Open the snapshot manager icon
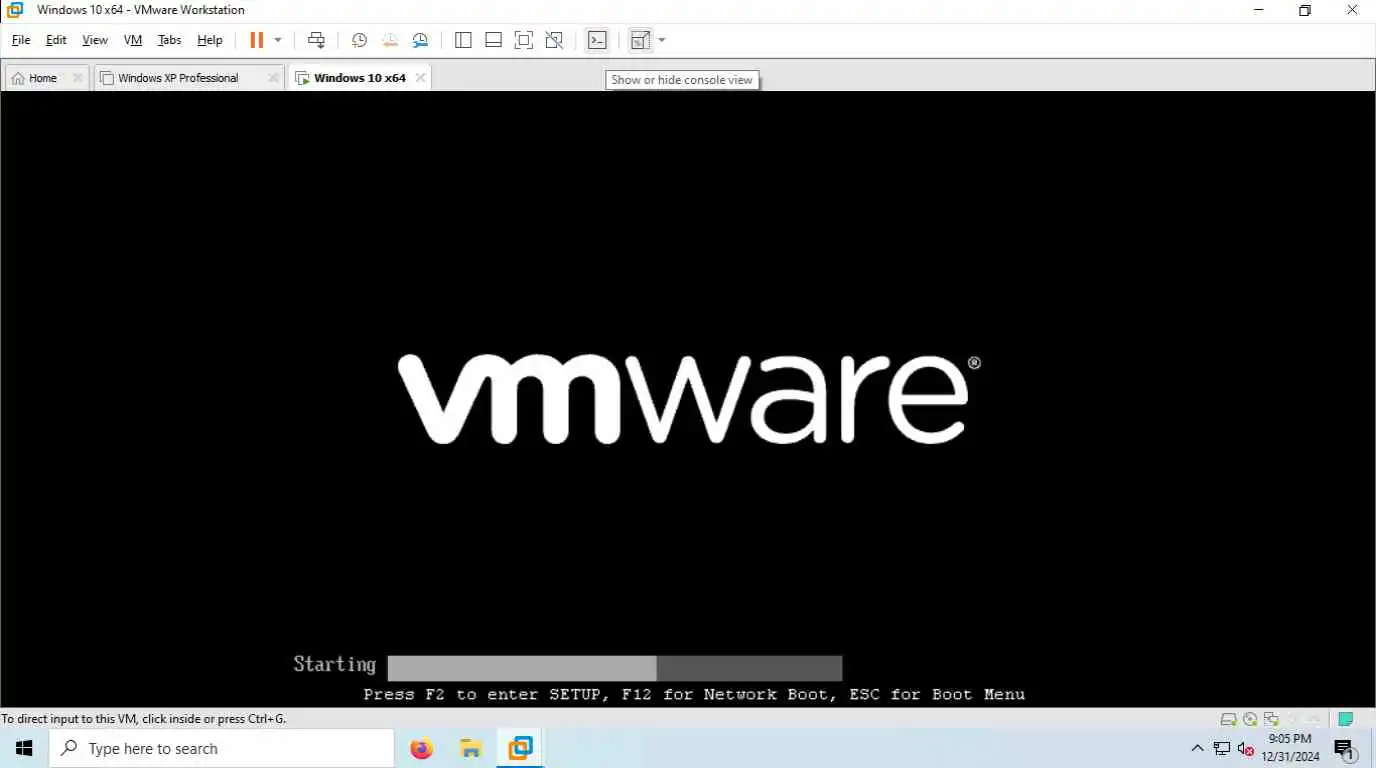This screenshot has height=768, width=1376. 421,40
